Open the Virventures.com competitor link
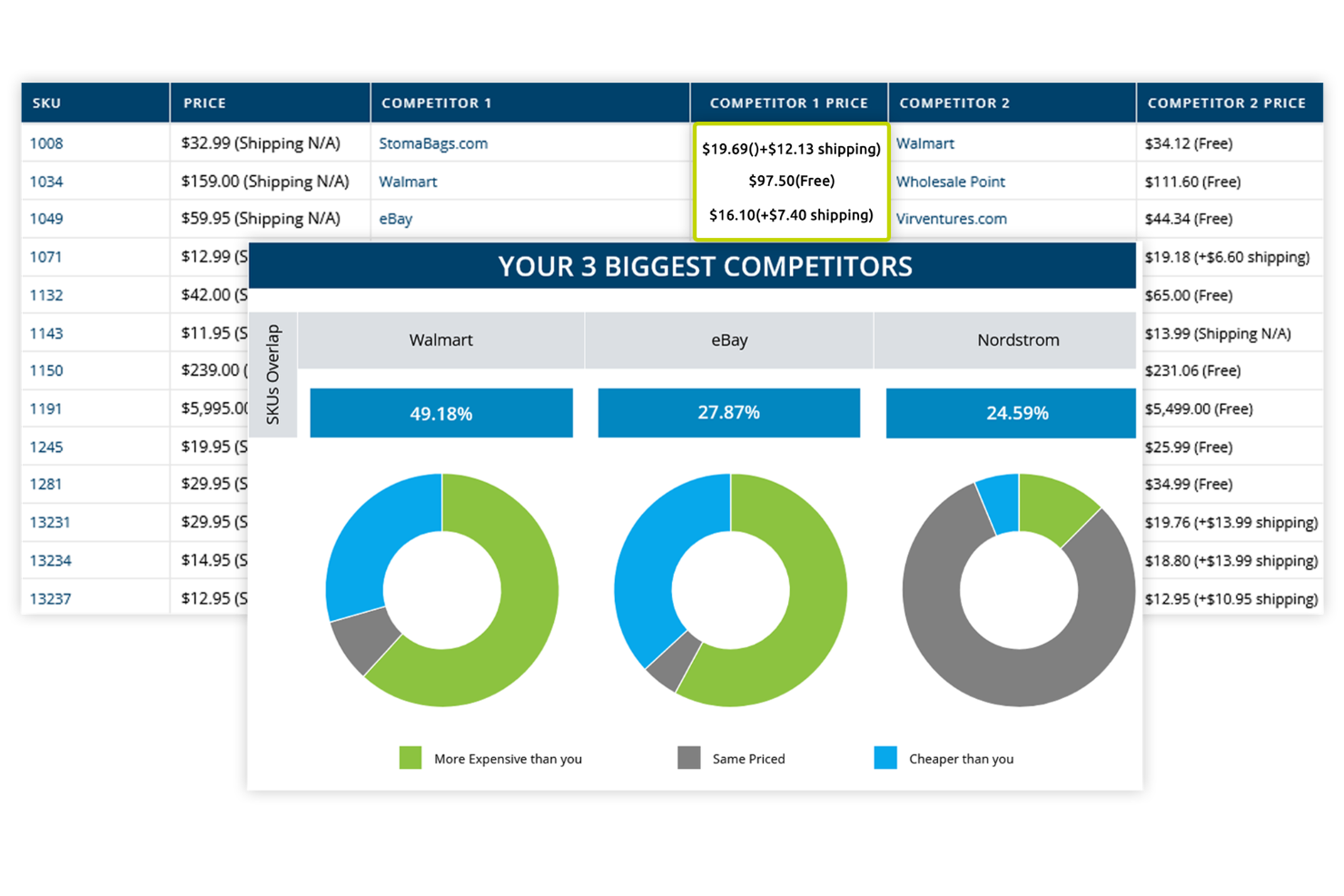 click(x=951, y=219)
